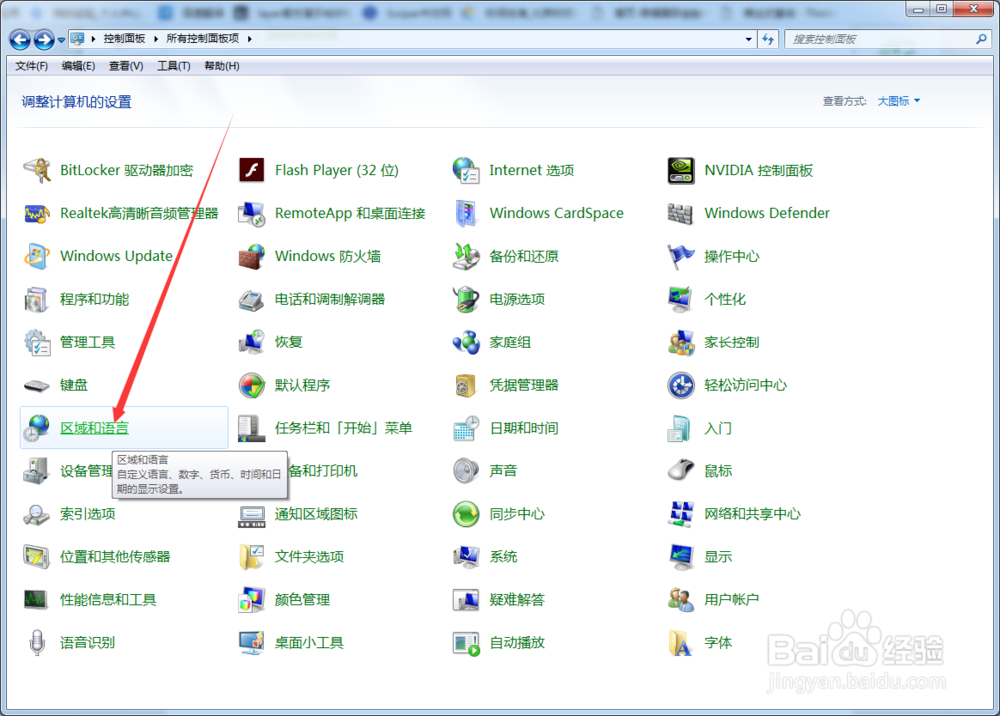Viewport: 1000px width, 716px height.
Task: Open the 工具(T) menu
Action: pos(173,66)
